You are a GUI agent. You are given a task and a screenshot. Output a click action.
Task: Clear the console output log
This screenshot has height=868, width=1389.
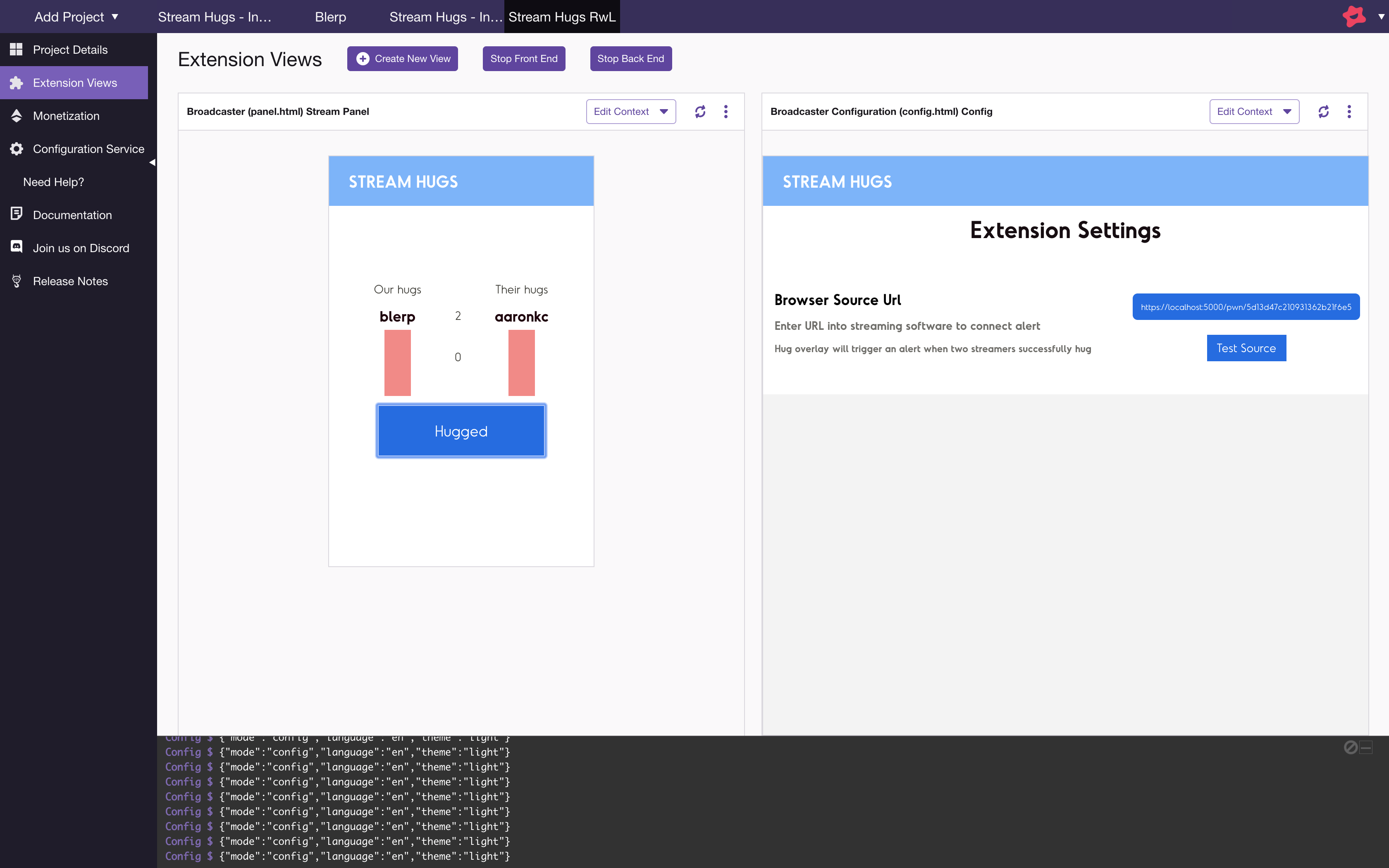pyautogui.click(x=1350, y=747)
